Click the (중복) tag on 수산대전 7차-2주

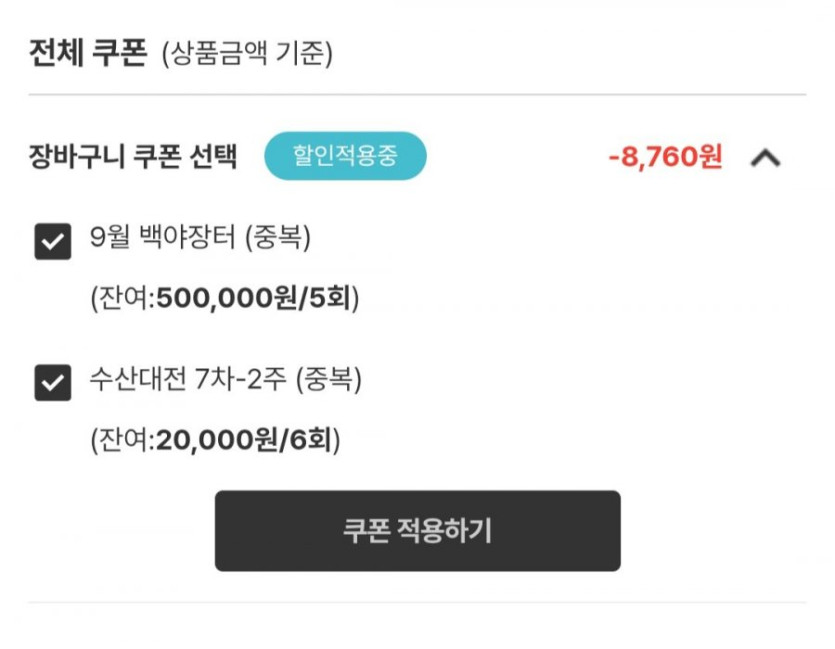pyautogui.click(x=329, y=381)
